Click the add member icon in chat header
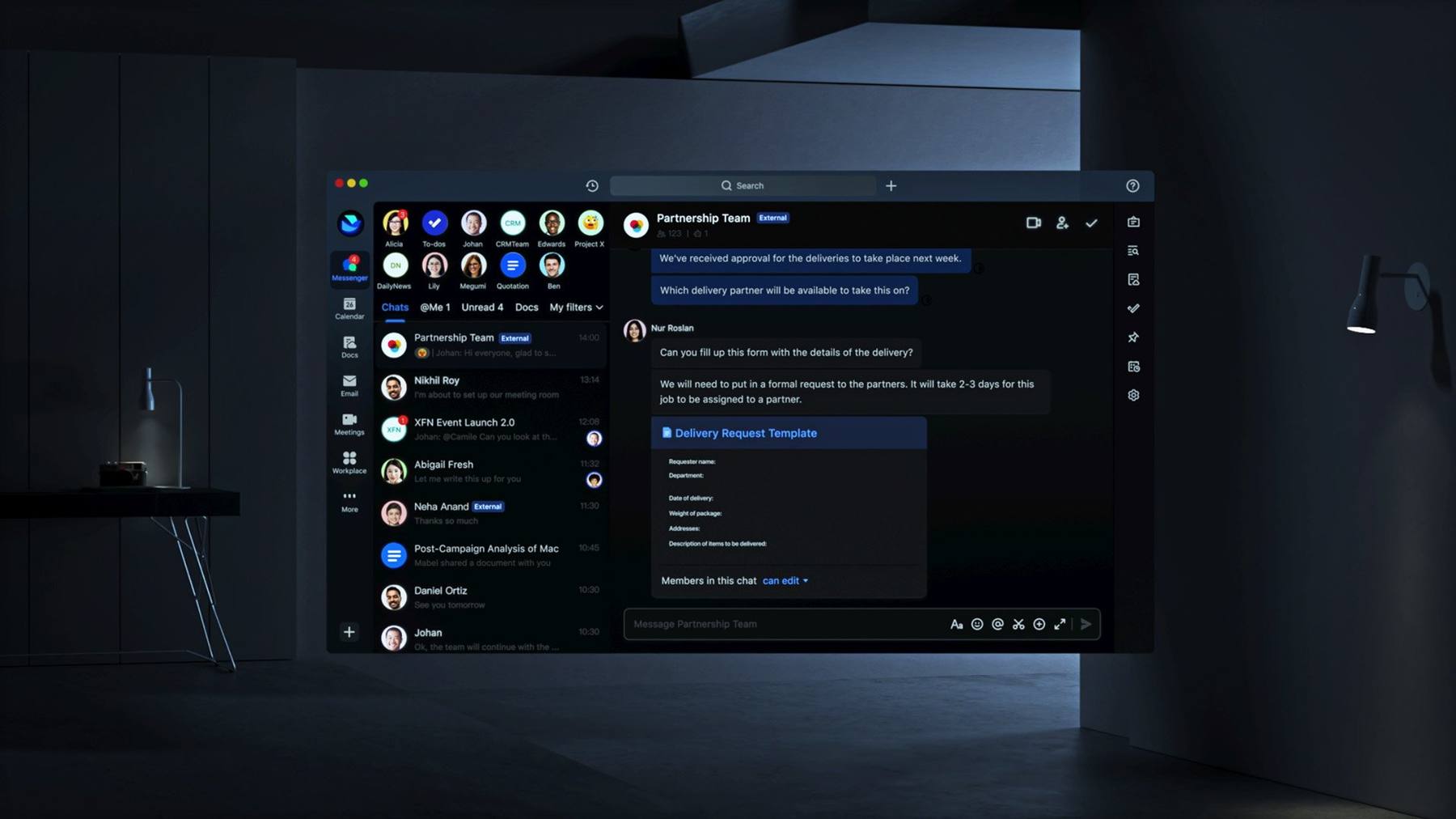 click(1062, 223)
